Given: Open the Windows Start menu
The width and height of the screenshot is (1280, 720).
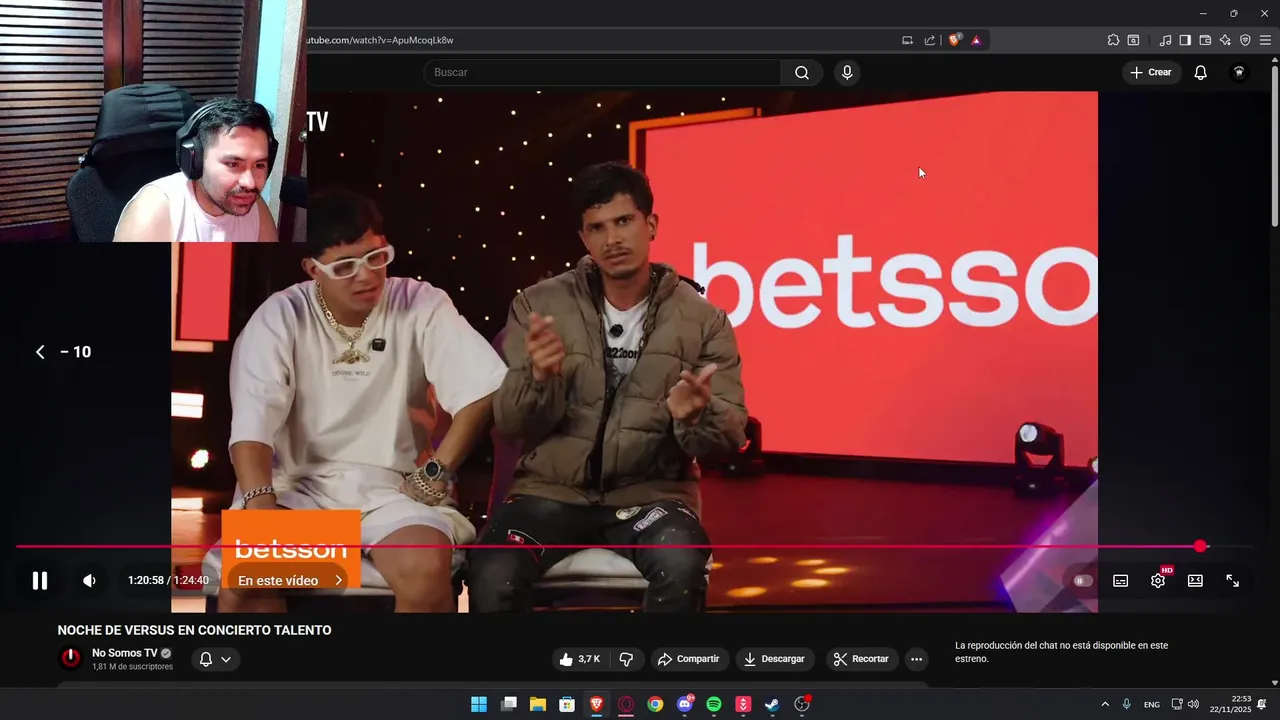Looking at the screenshot, I should [479, 704].
